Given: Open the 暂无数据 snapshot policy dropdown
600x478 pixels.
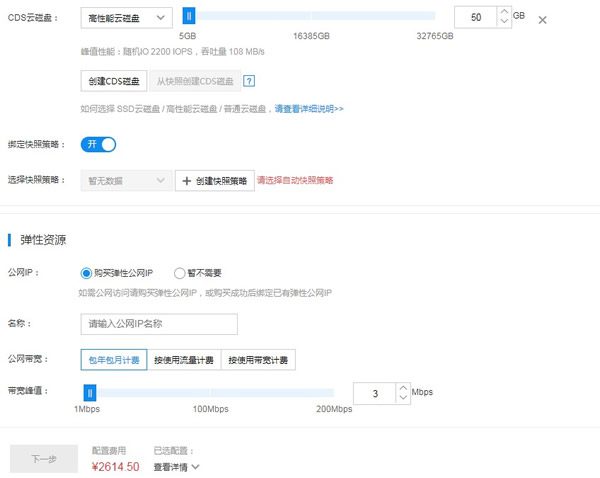Looking at the screenshot, I should coord(125,181).
